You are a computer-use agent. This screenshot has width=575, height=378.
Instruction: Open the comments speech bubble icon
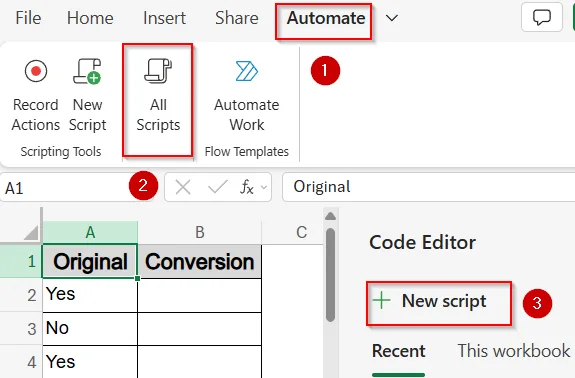click(x=542, y=17)
